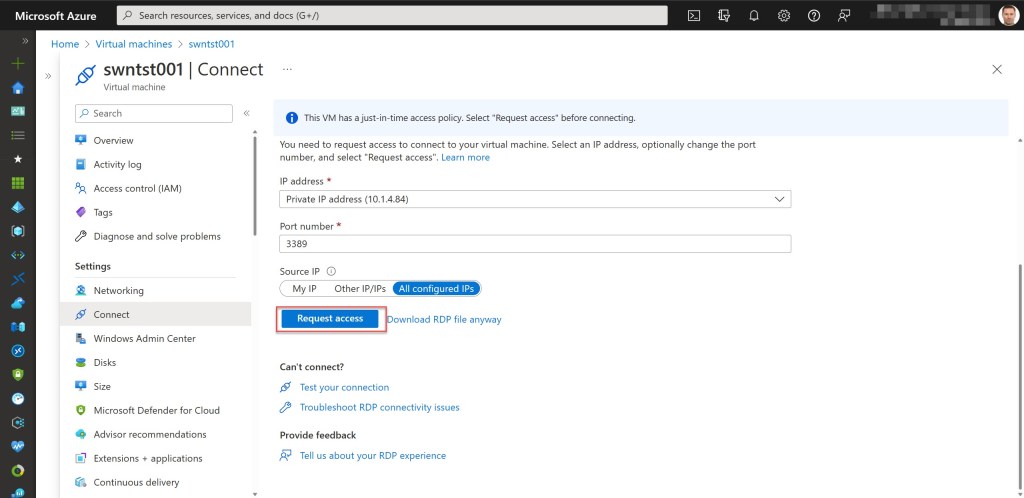Screen dimensions: 1024x498
Task: Click Download RDP file anyway link
Action: 444,320
